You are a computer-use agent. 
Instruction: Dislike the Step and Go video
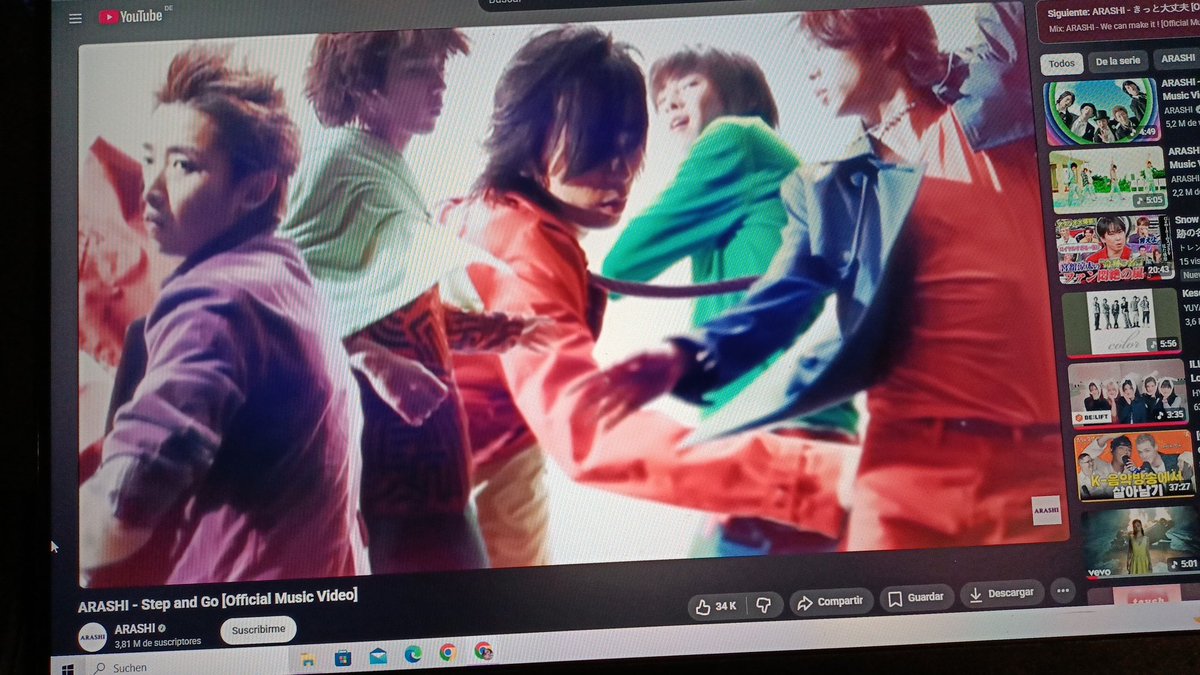[x=764, y=604]
